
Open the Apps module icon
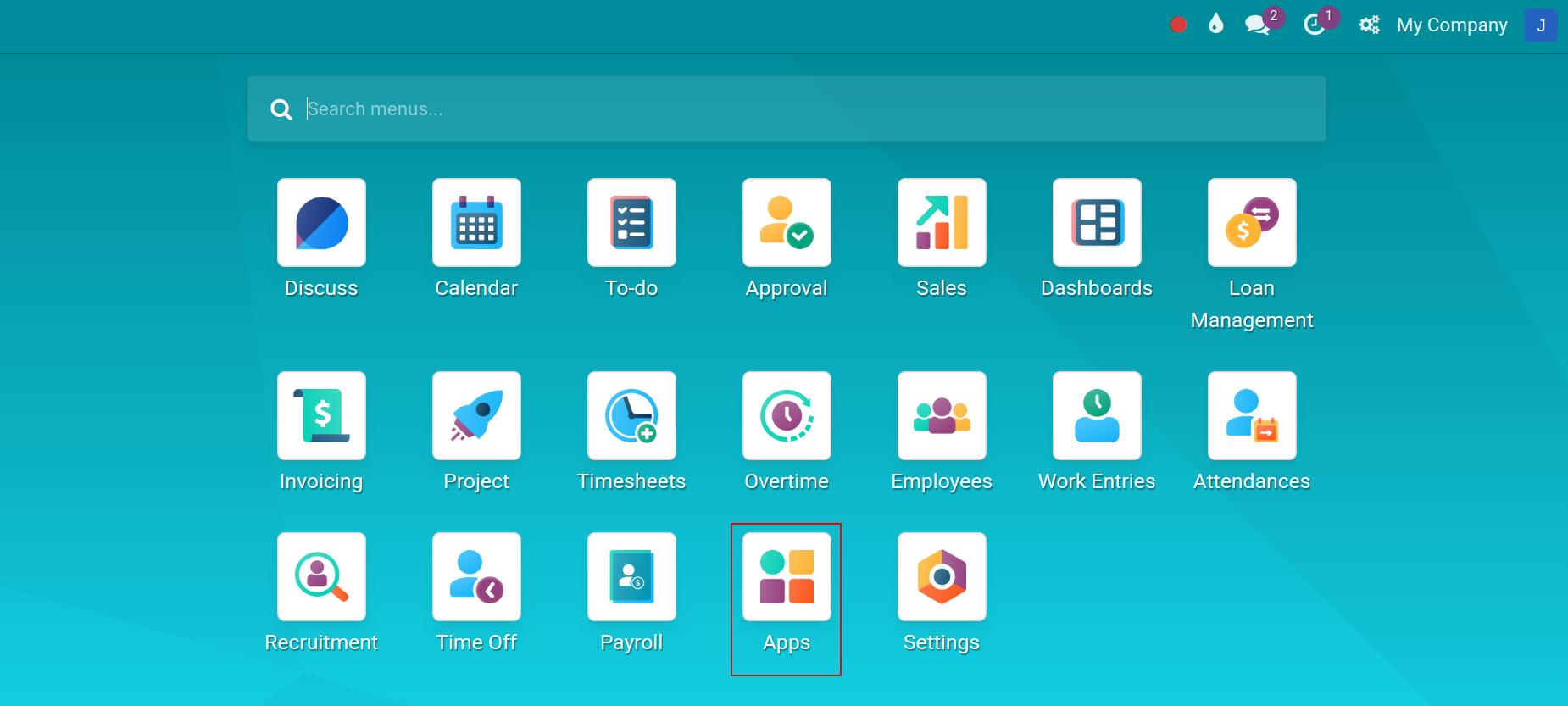point(787,577)
